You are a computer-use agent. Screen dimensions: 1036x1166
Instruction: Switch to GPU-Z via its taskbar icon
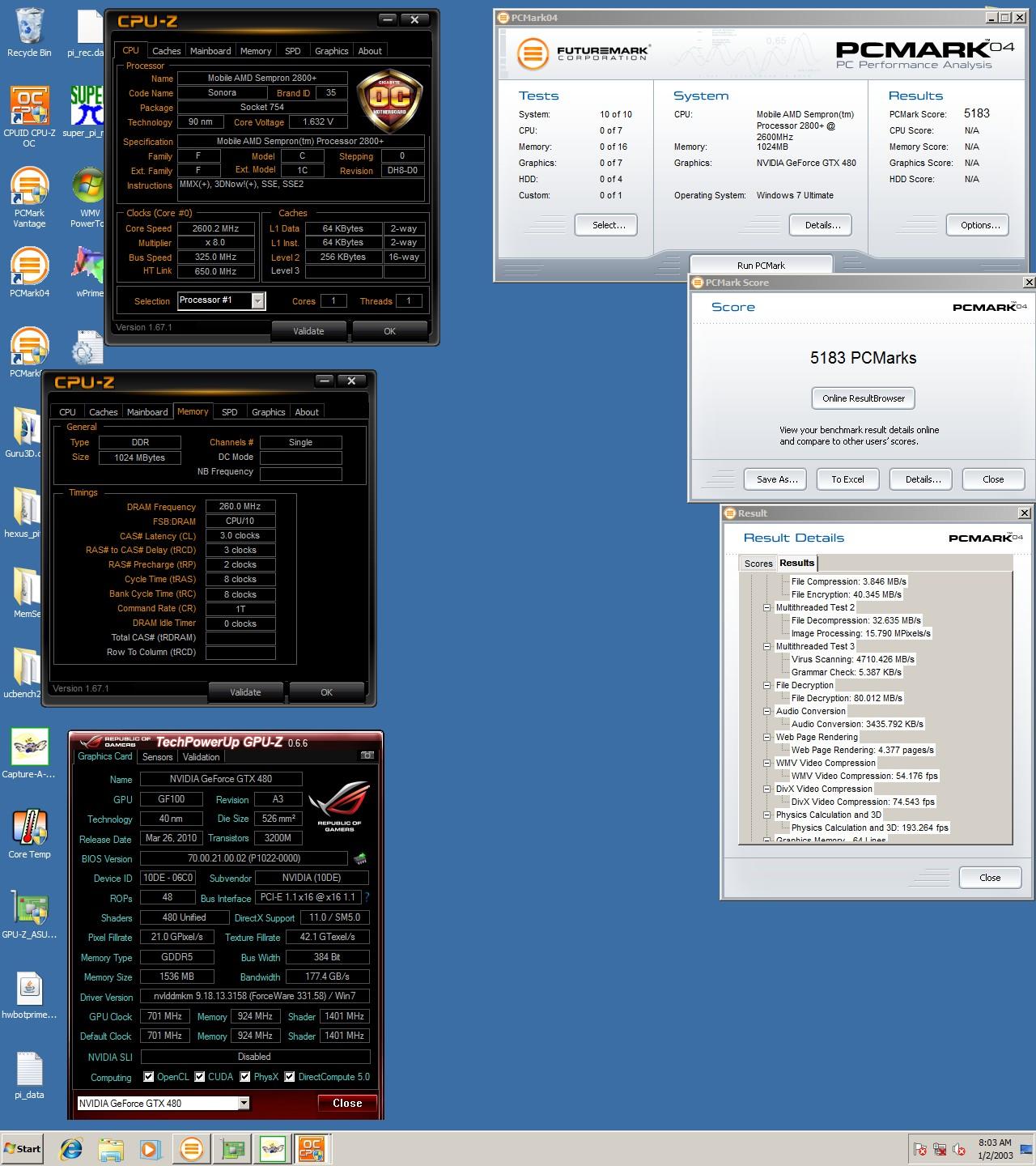click(x=233, y=1148)
